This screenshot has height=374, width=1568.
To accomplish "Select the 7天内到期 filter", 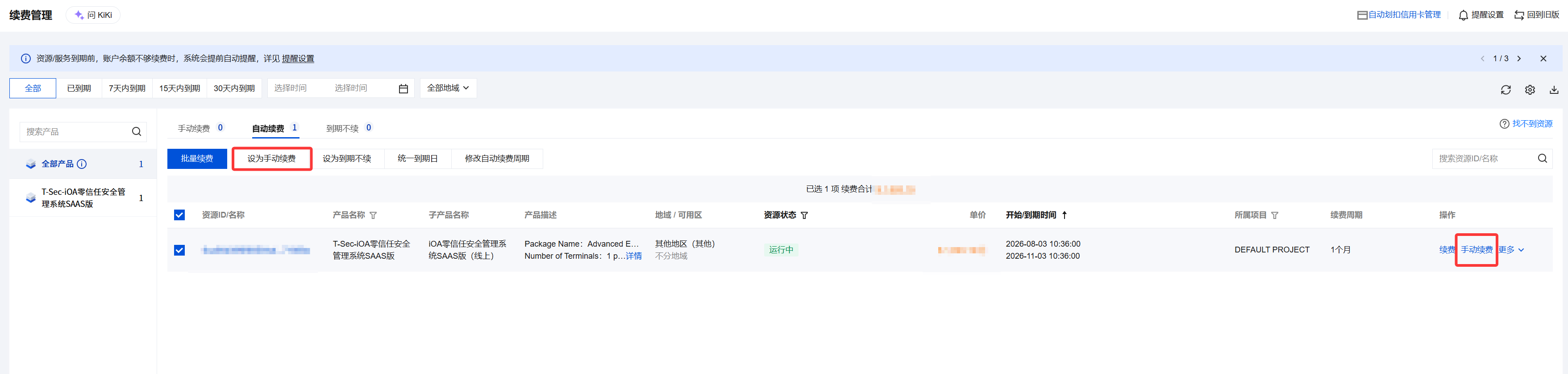I will (127, 88).
